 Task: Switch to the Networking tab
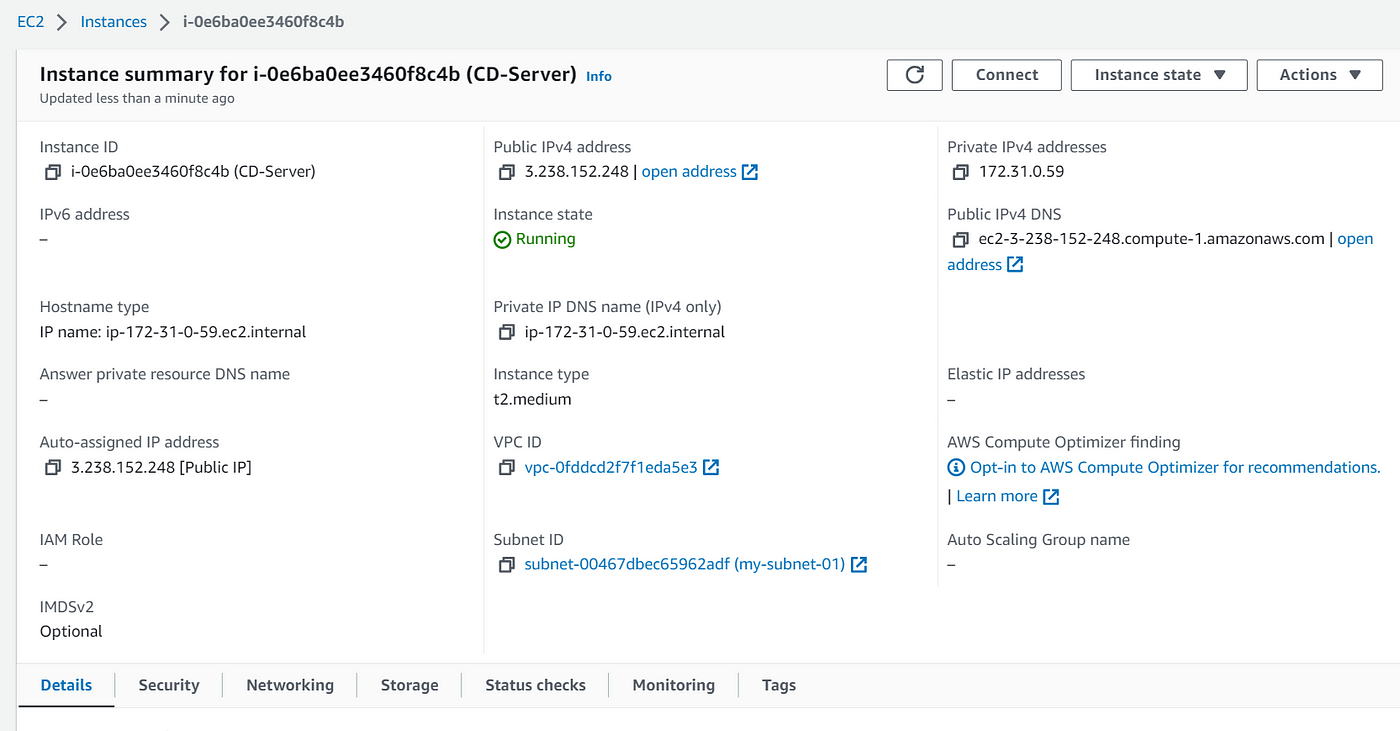[x=290, y=685]
